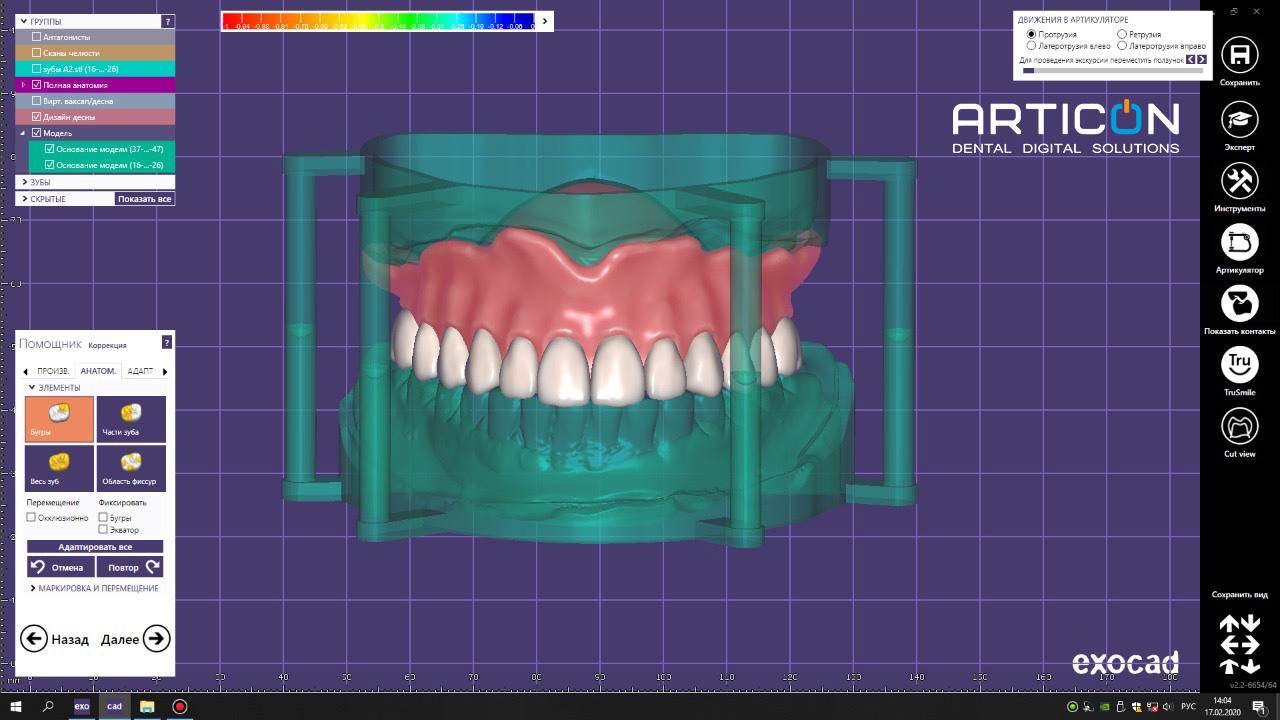Uncheck Основание модели (37-...-47) checkbox
1280x720 pixels.
49,149
